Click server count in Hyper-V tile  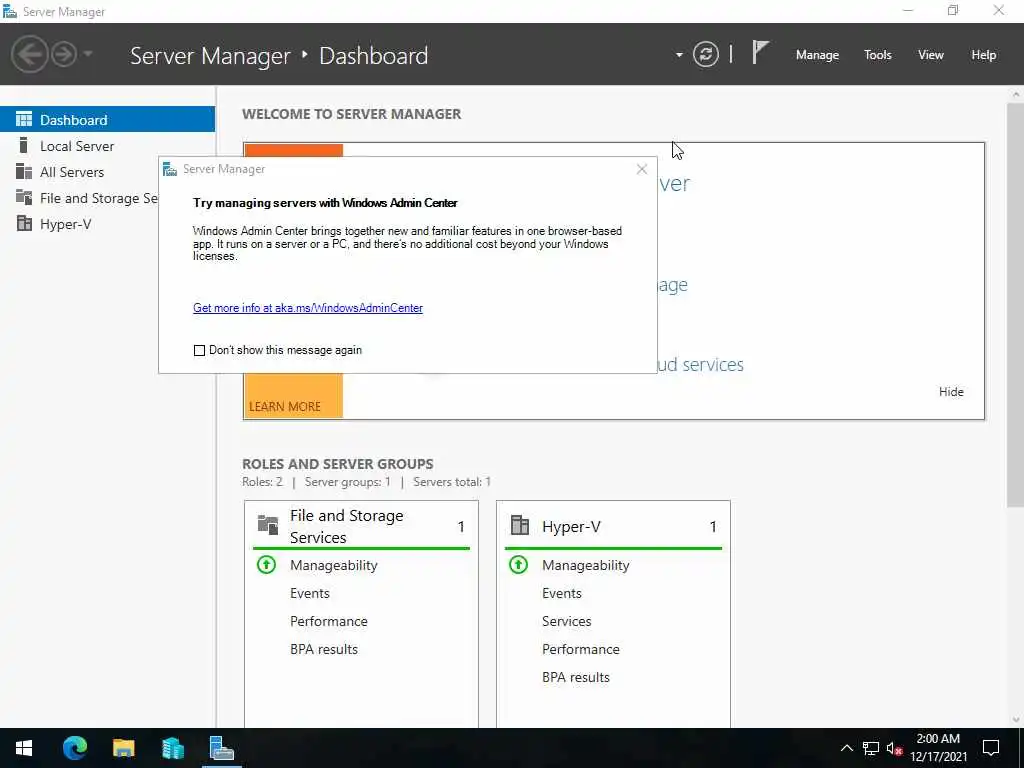coord(713,526)
